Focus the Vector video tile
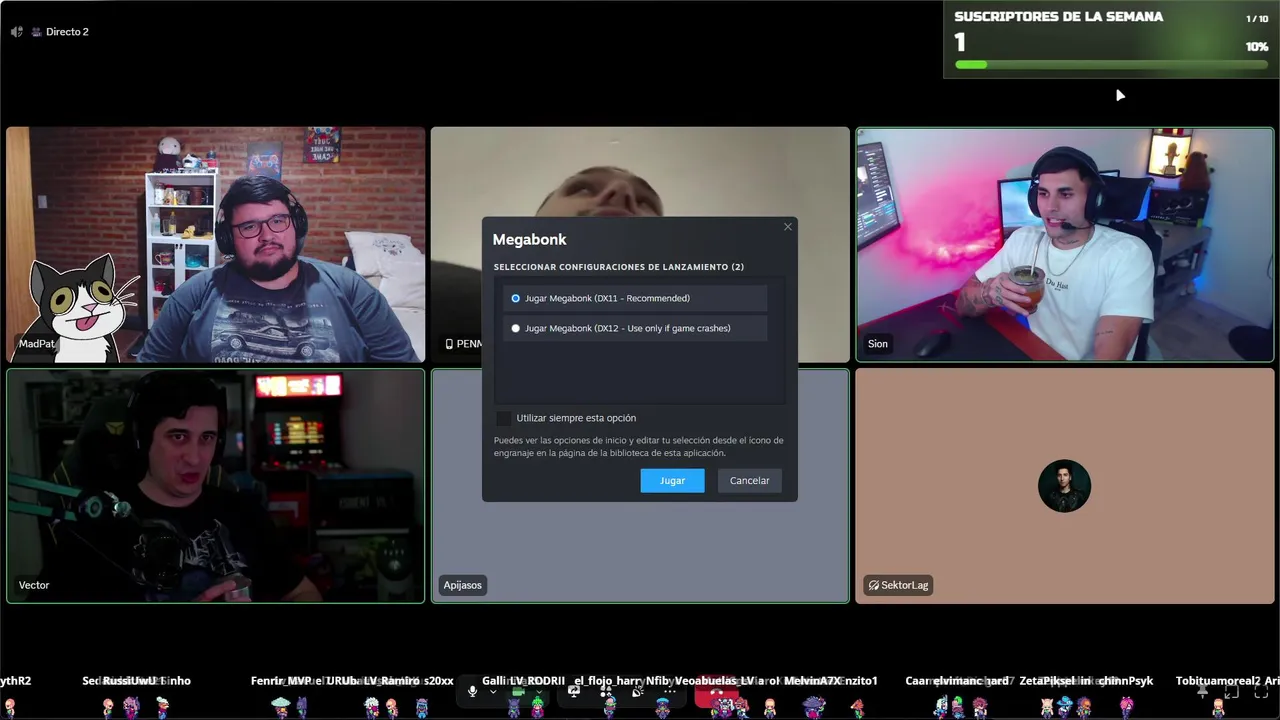1280x720 pixels. coord(215,486)
